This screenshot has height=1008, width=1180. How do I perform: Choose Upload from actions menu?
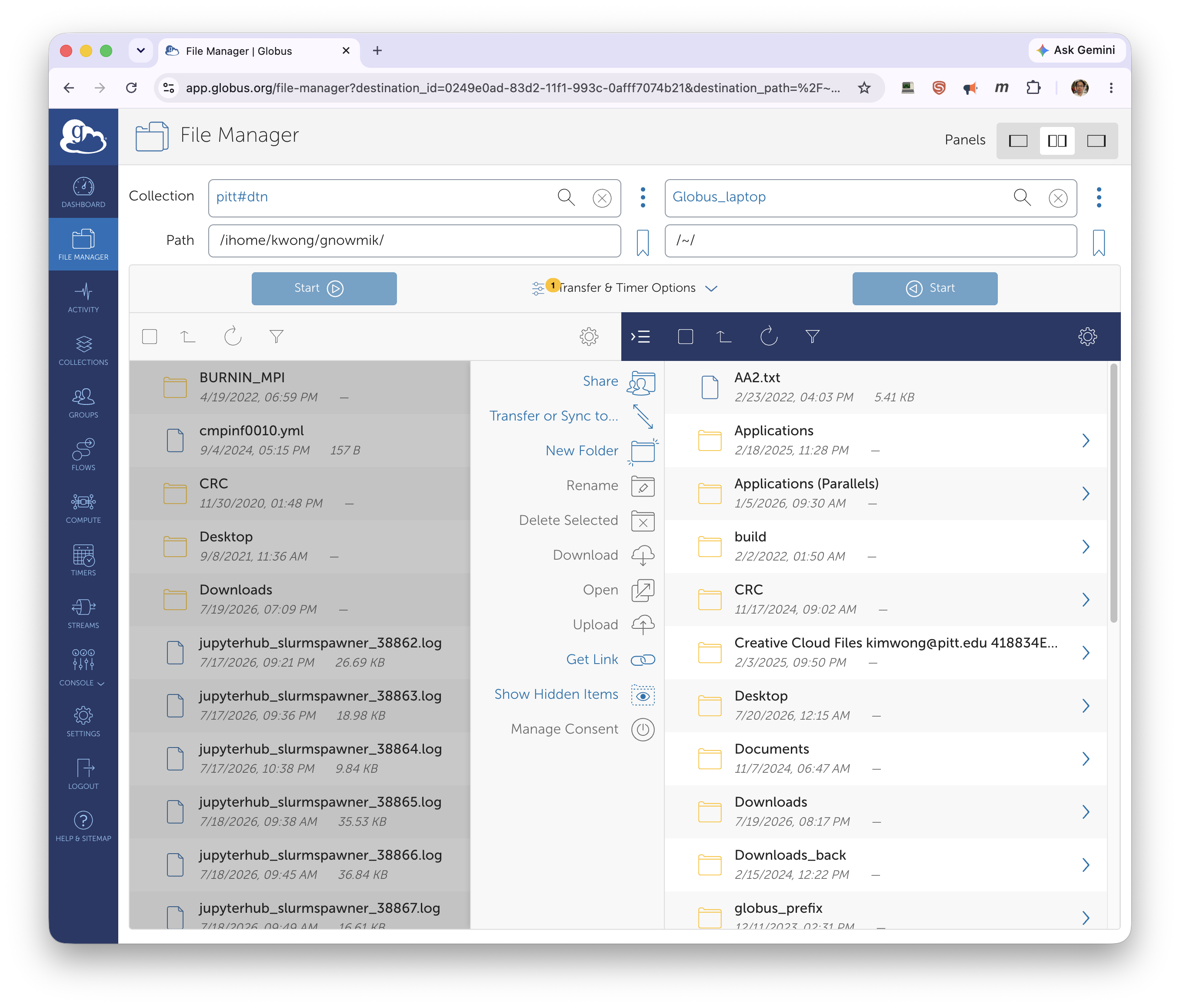pos(614,625)
